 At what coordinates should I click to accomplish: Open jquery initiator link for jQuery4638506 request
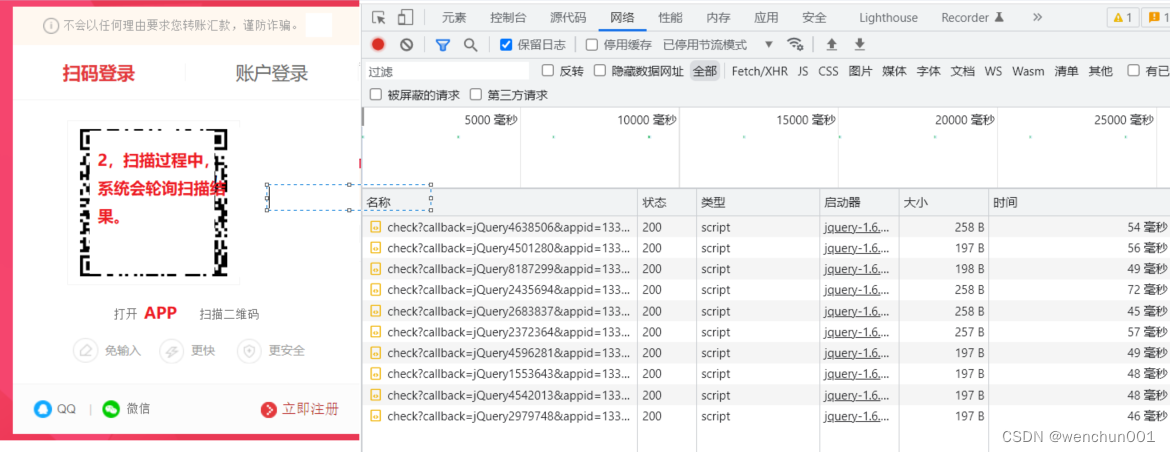pos(857,227)
